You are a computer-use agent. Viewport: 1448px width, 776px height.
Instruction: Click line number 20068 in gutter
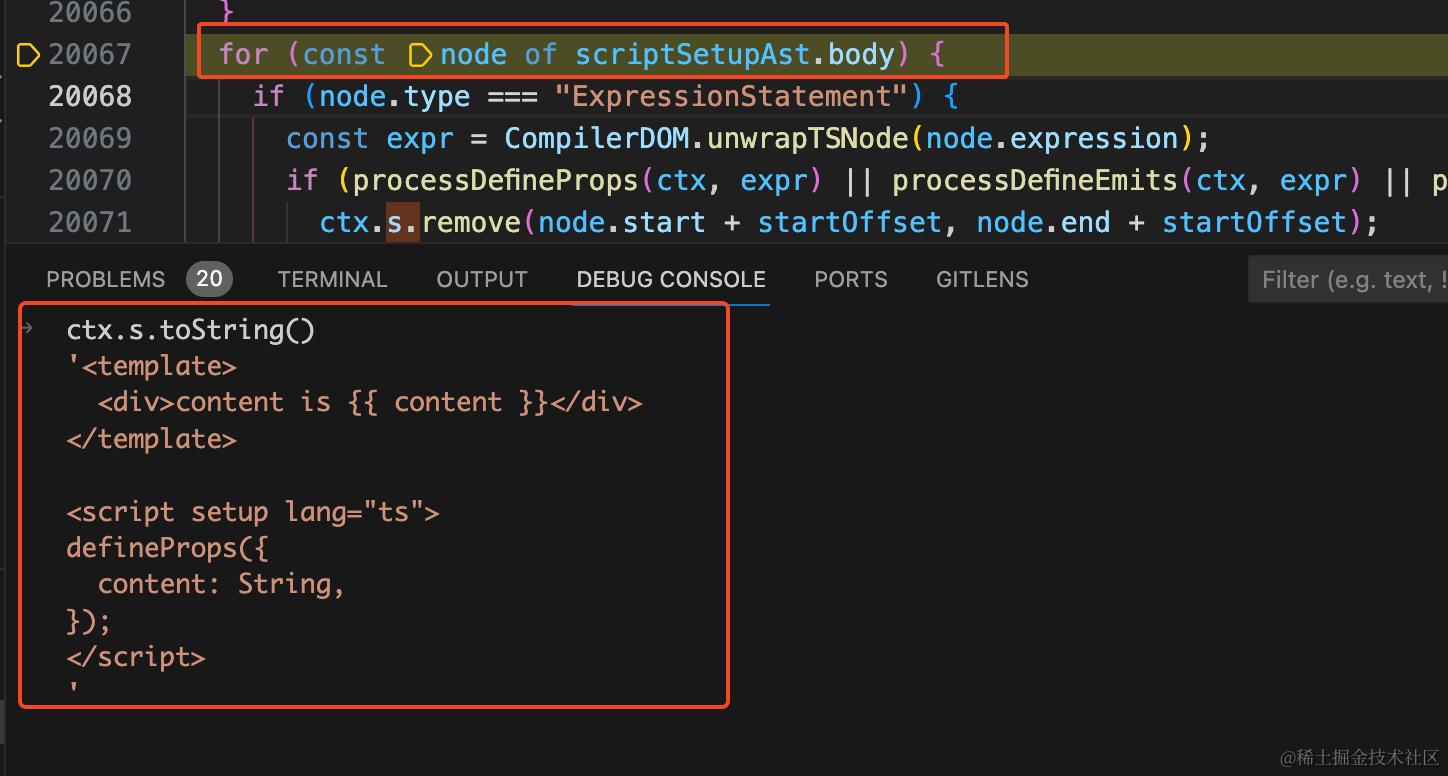point(90,96)
